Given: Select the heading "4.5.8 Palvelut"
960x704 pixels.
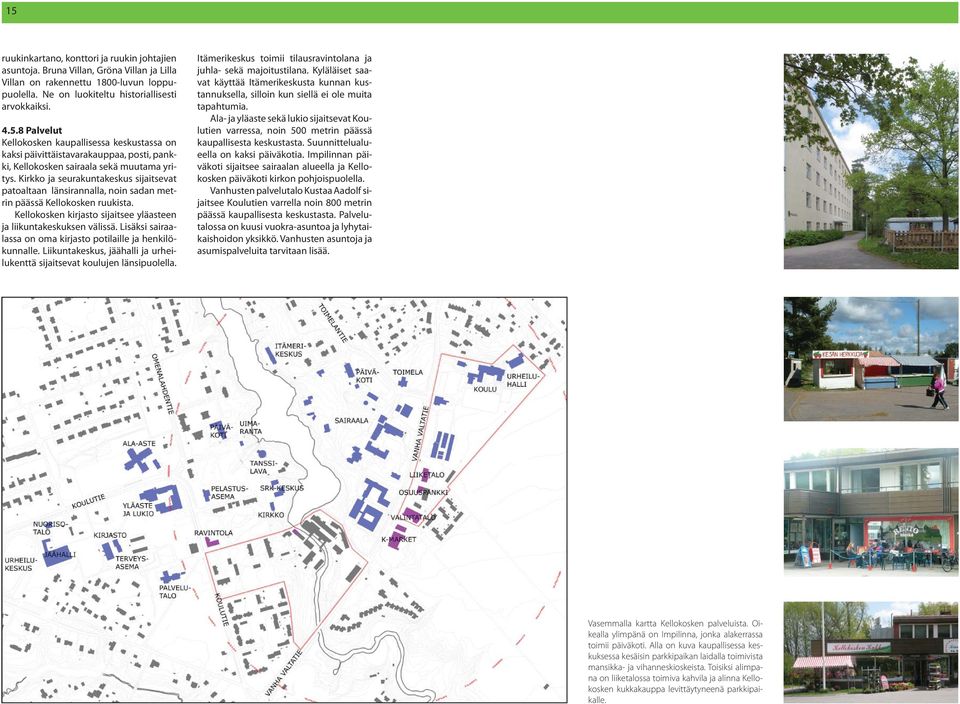Looking at the screenshot, I should (32, 130).
